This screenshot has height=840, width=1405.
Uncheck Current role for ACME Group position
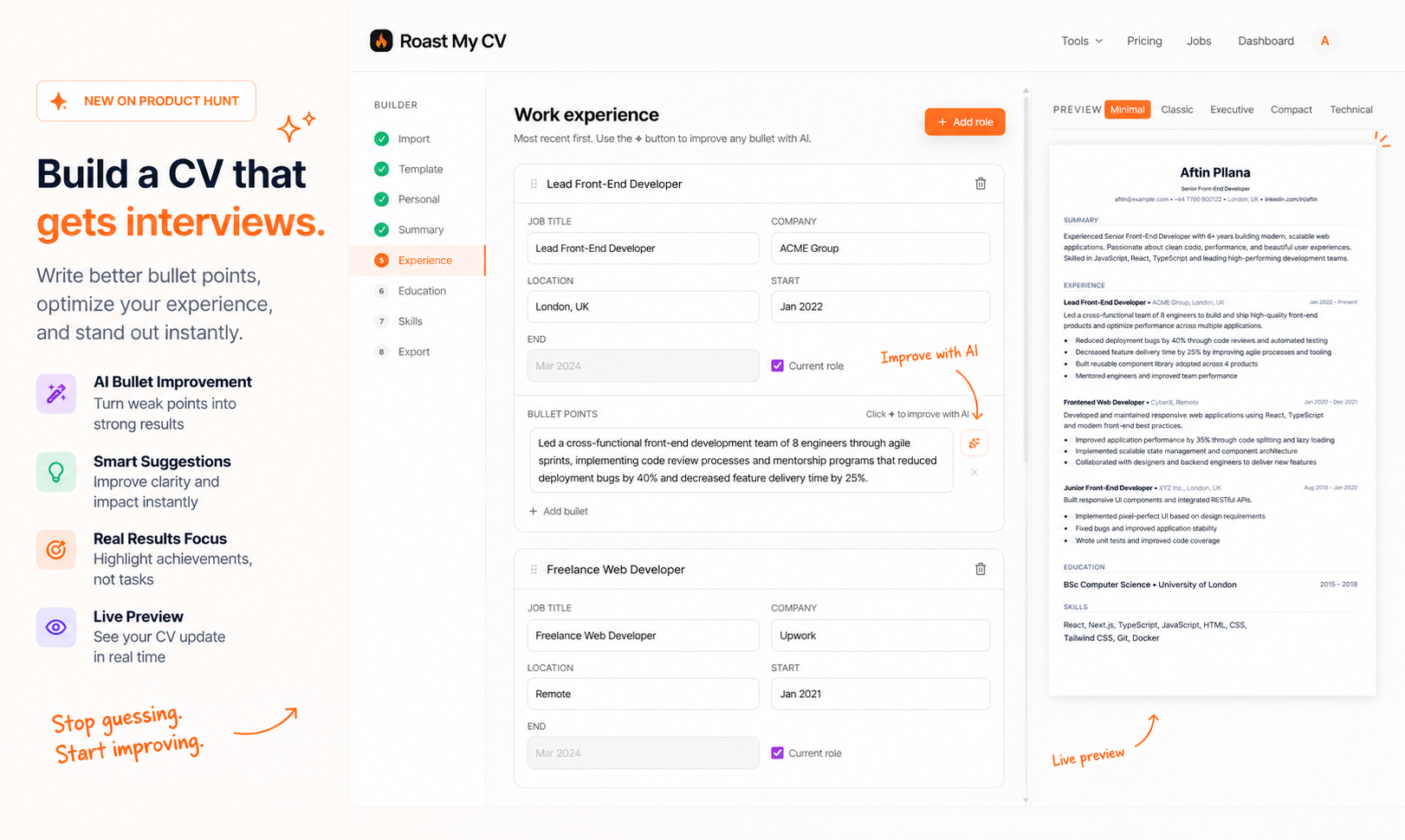click(x=777, y=365)
